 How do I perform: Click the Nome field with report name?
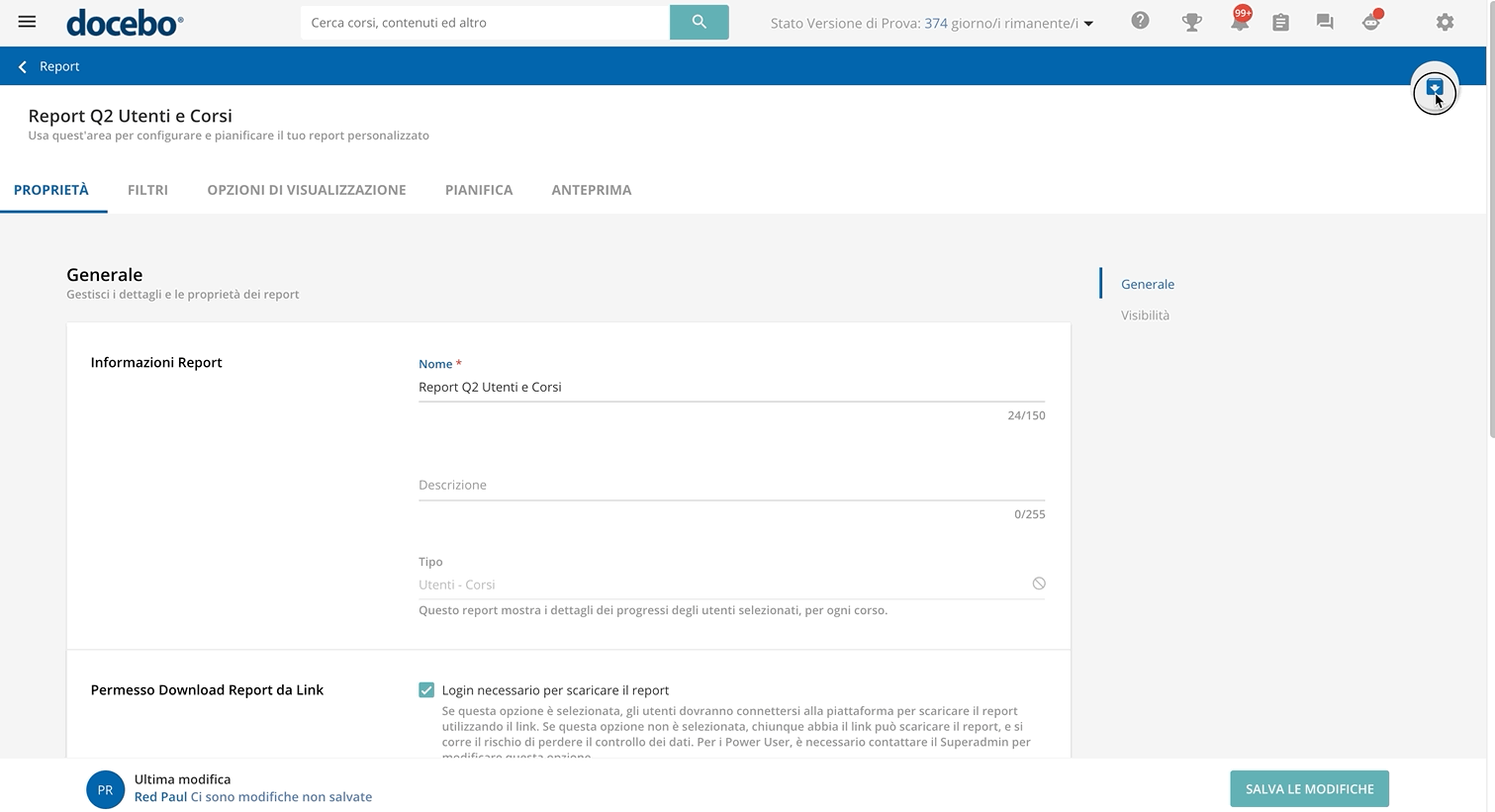pyautogui.click(x=730, y=388)
